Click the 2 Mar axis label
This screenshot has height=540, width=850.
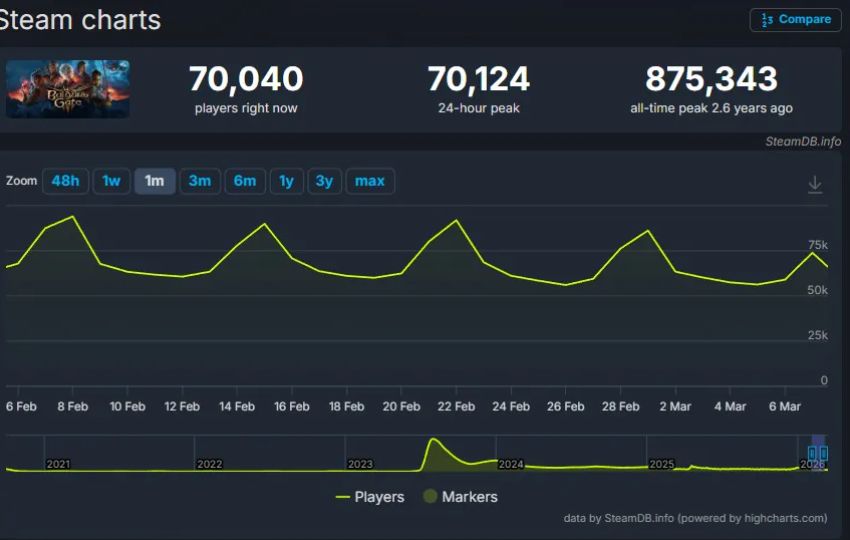pos(675,407)
